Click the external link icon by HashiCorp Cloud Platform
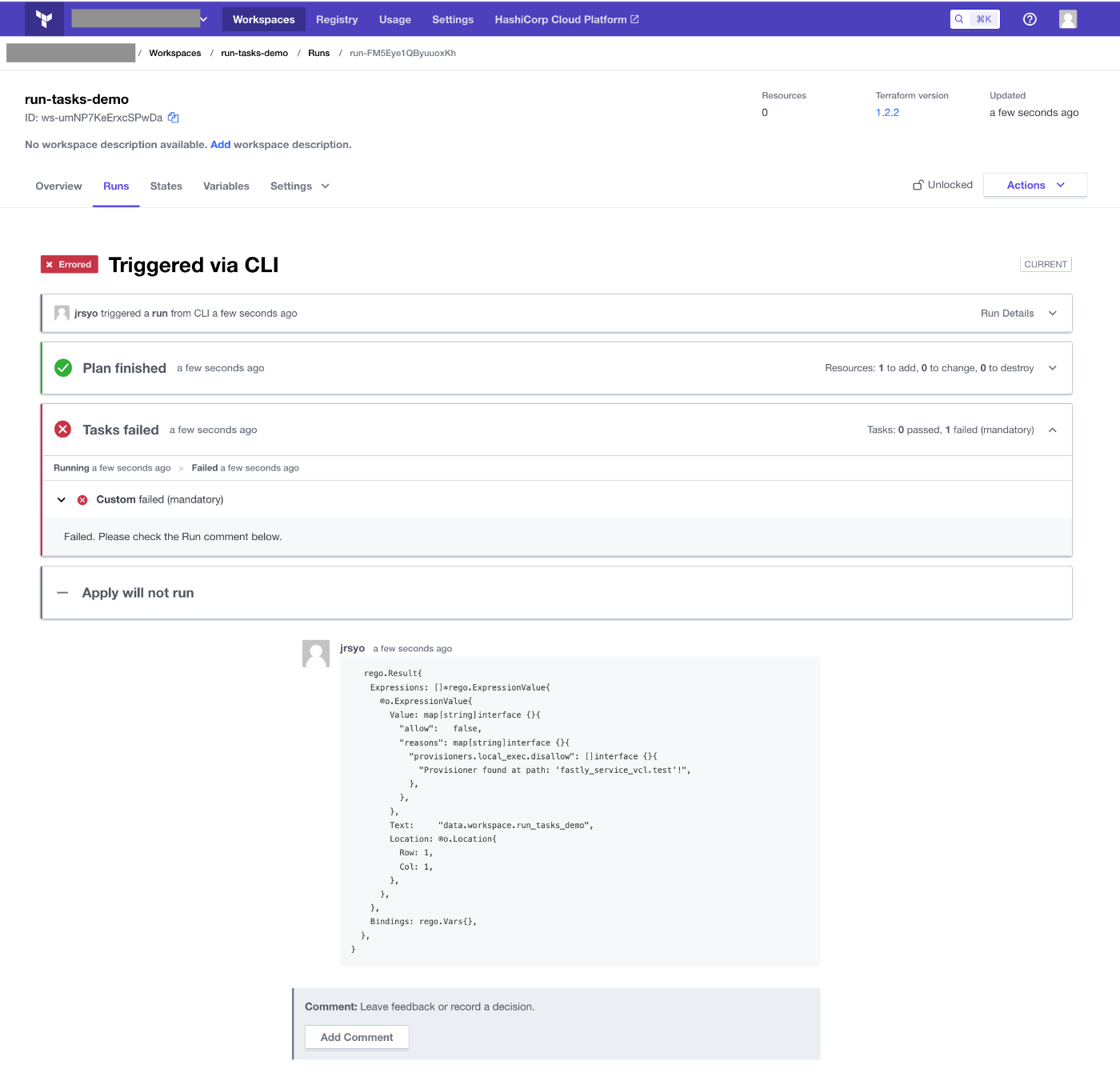The image size is (1120, 1089). tap(634, 19)
